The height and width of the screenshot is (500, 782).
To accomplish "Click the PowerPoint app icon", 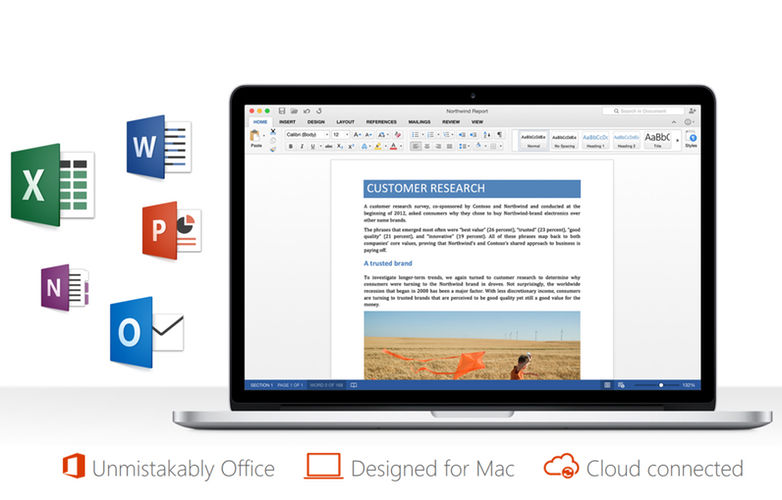I will pos(171,230).
